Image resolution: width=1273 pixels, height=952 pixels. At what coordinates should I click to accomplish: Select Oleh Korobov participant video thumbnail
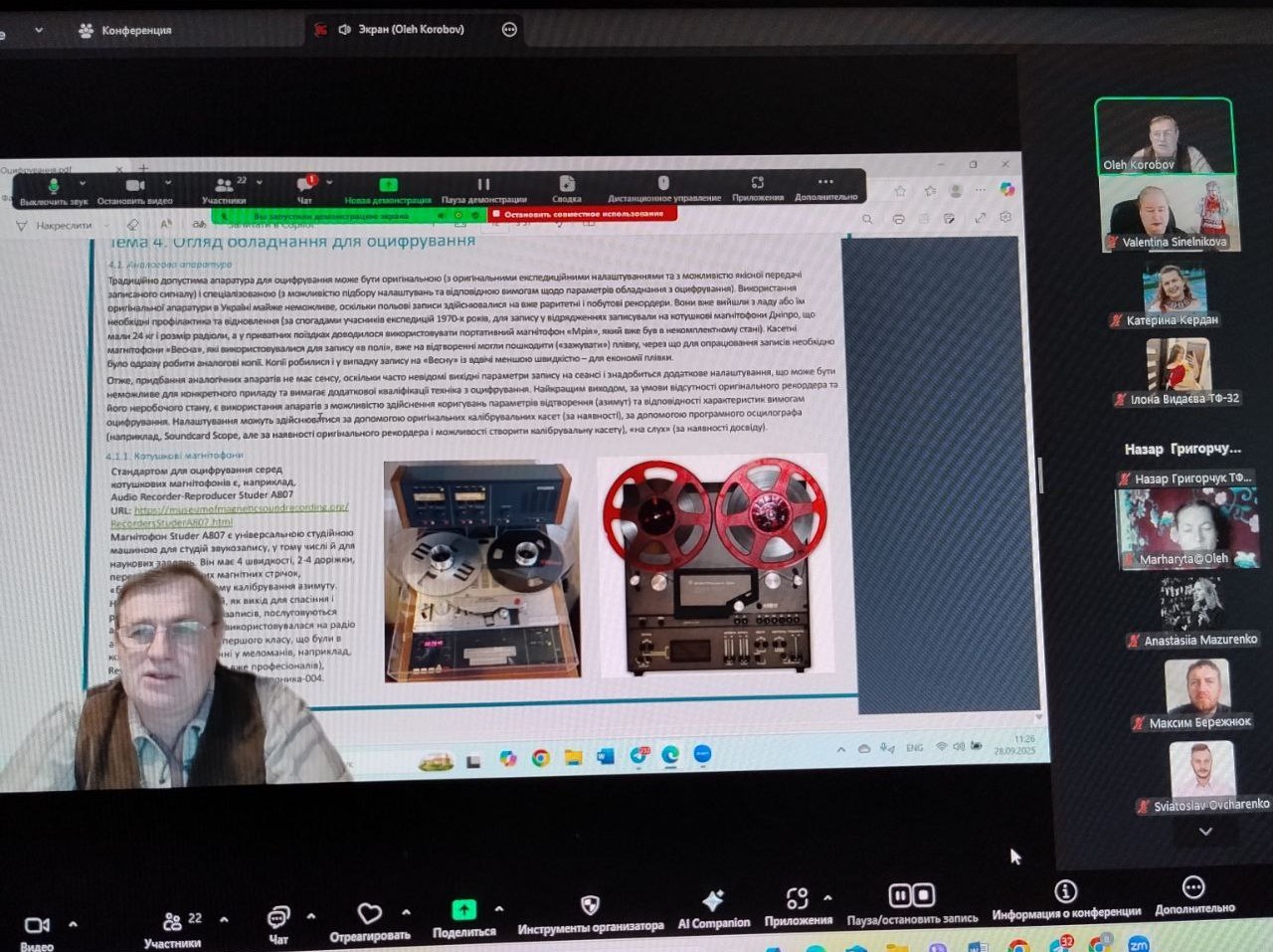pos(1164,136)
